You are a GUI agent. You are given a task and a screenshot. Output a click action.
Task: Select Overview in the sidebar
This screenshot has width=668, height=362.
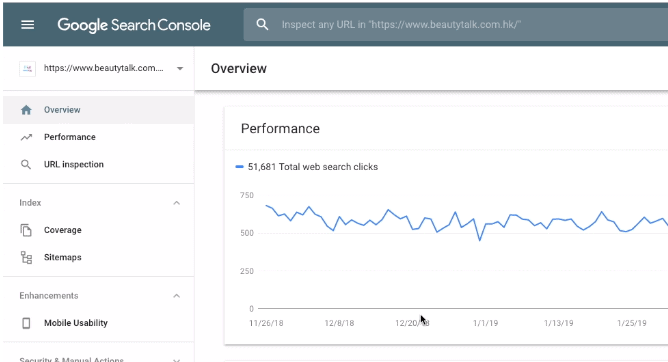tap(98, 110)
